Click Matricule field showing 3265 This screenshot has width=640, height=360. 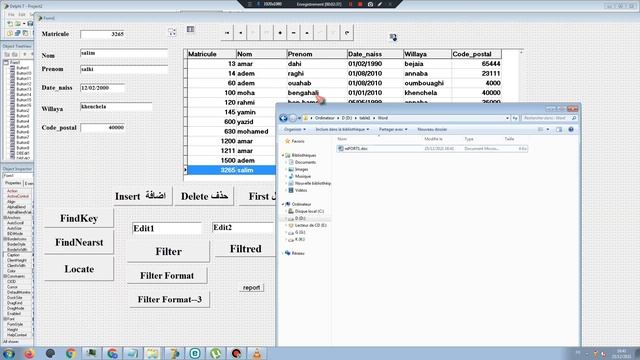point(102,34)
